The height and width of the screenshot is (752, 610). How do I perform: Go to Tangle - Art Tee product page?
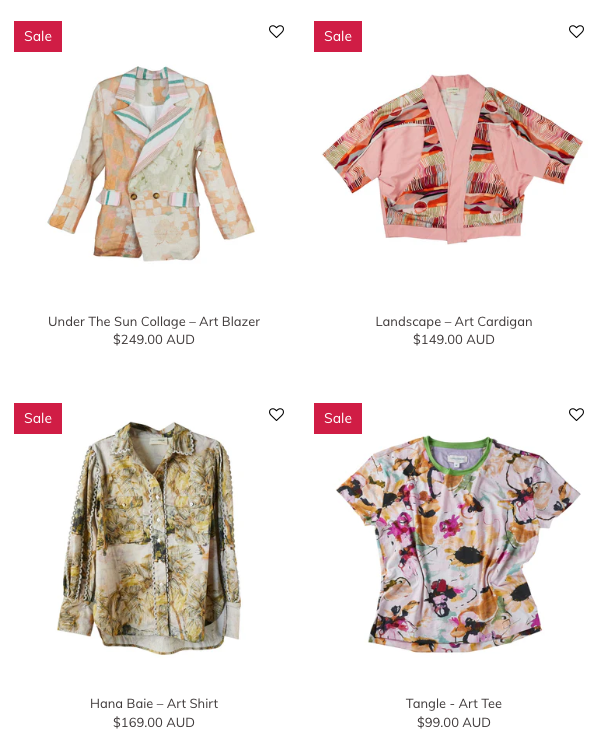[x=454, y=704]
